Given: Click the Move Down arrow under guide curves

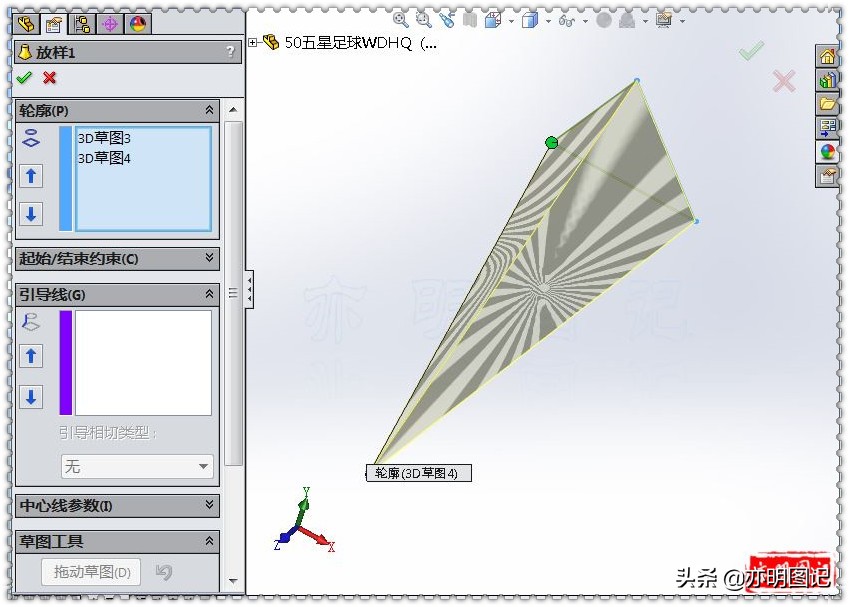Looking at the screenshot, I should [30, 397].
